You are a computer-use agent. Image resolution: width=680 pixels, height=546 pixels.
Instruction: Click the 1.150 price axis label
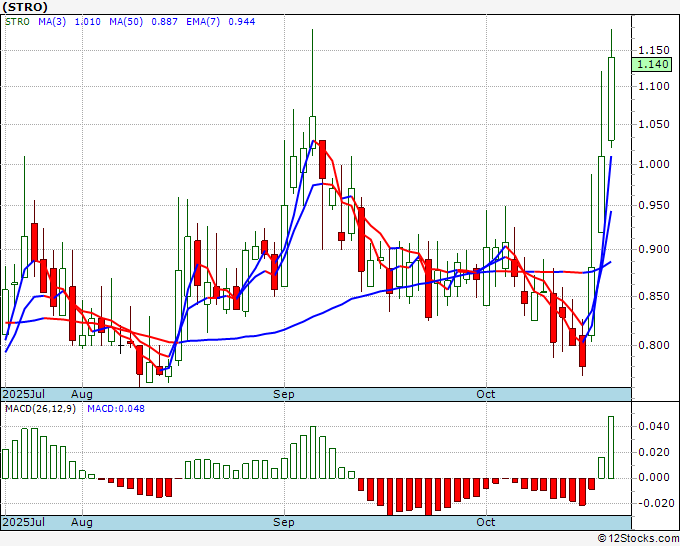[x=654, y=49]
